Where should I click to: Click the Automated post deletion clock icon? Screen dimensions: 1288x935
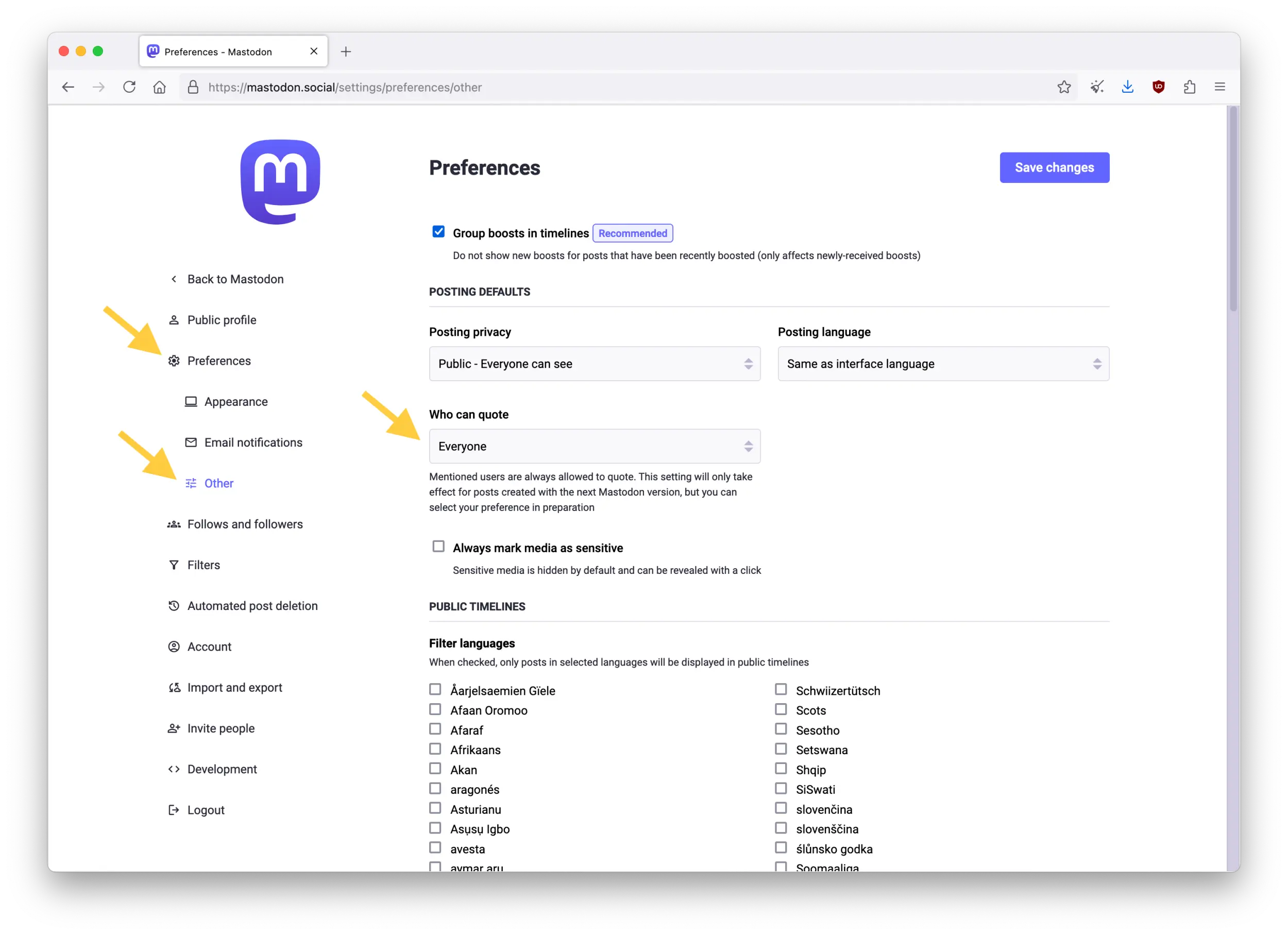[174, 606]
